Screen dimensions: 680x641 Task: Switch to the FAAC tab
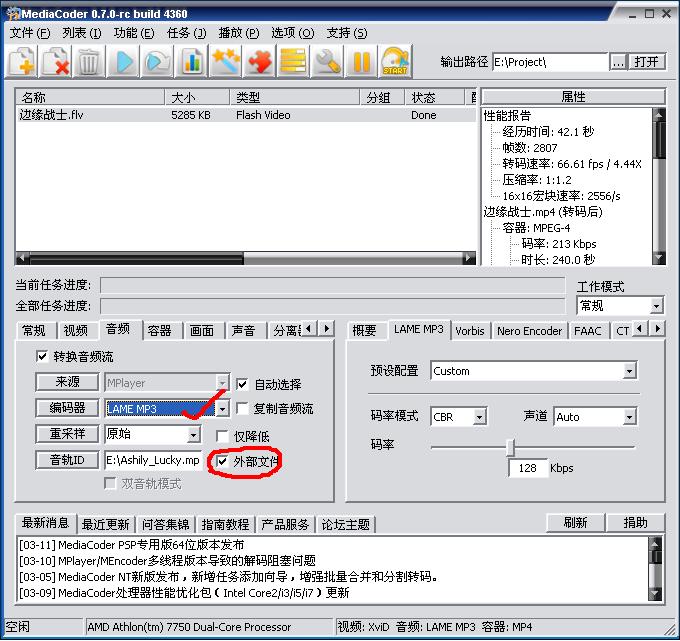[x=588, y=331]
